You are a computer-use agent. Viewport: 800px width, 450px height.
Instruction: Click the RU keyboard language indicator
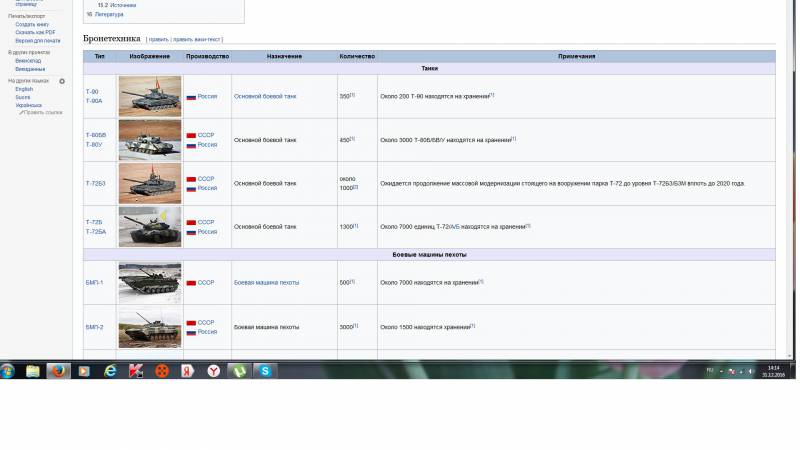(x=710, y=370)
